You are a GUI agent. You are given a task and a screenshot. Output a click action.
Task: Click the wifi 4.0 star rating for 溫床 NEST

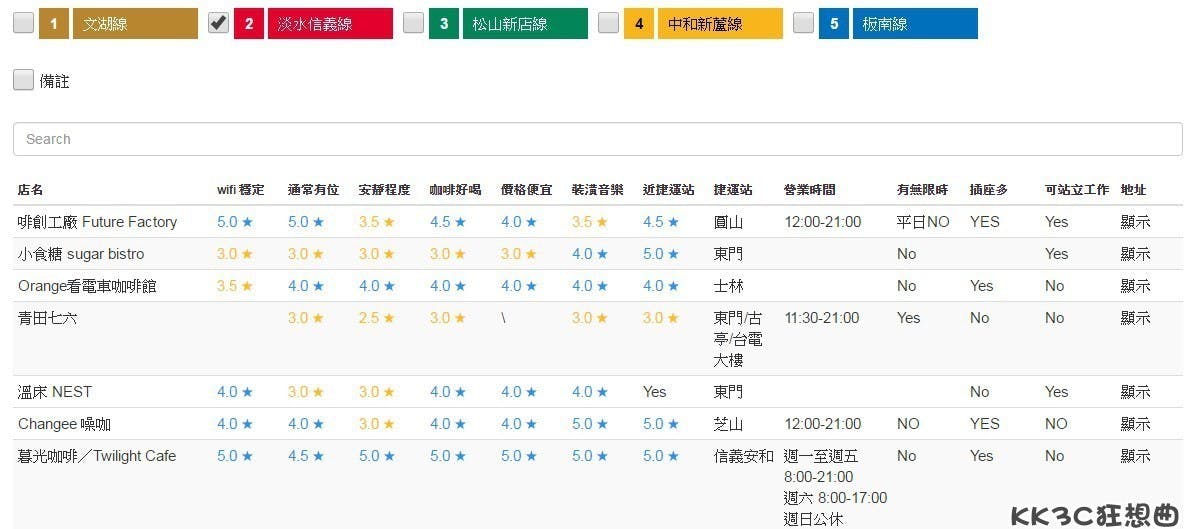[x=235, y=392]
